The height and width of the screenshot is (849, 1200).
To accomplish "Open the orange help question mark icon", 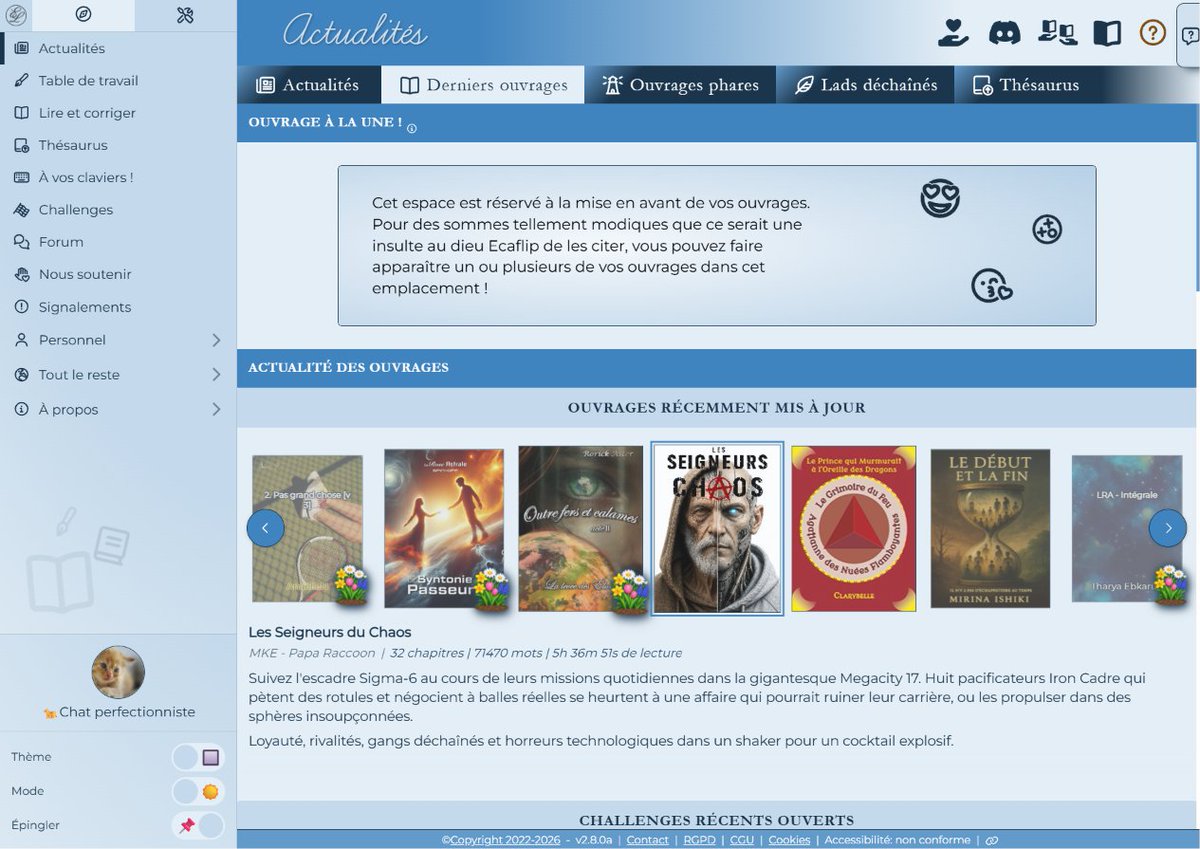I will (1153, 33).
